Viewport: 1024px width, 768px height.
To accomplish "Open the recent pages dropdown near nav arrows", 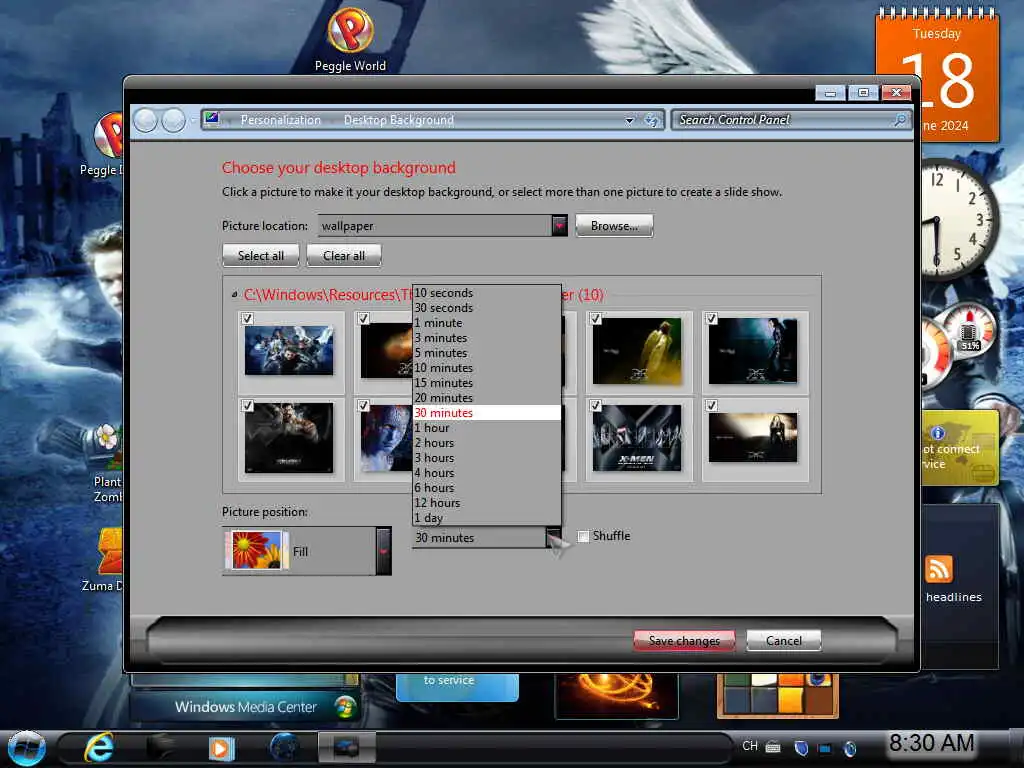I will pyautogui.click(x=193, y=120).
